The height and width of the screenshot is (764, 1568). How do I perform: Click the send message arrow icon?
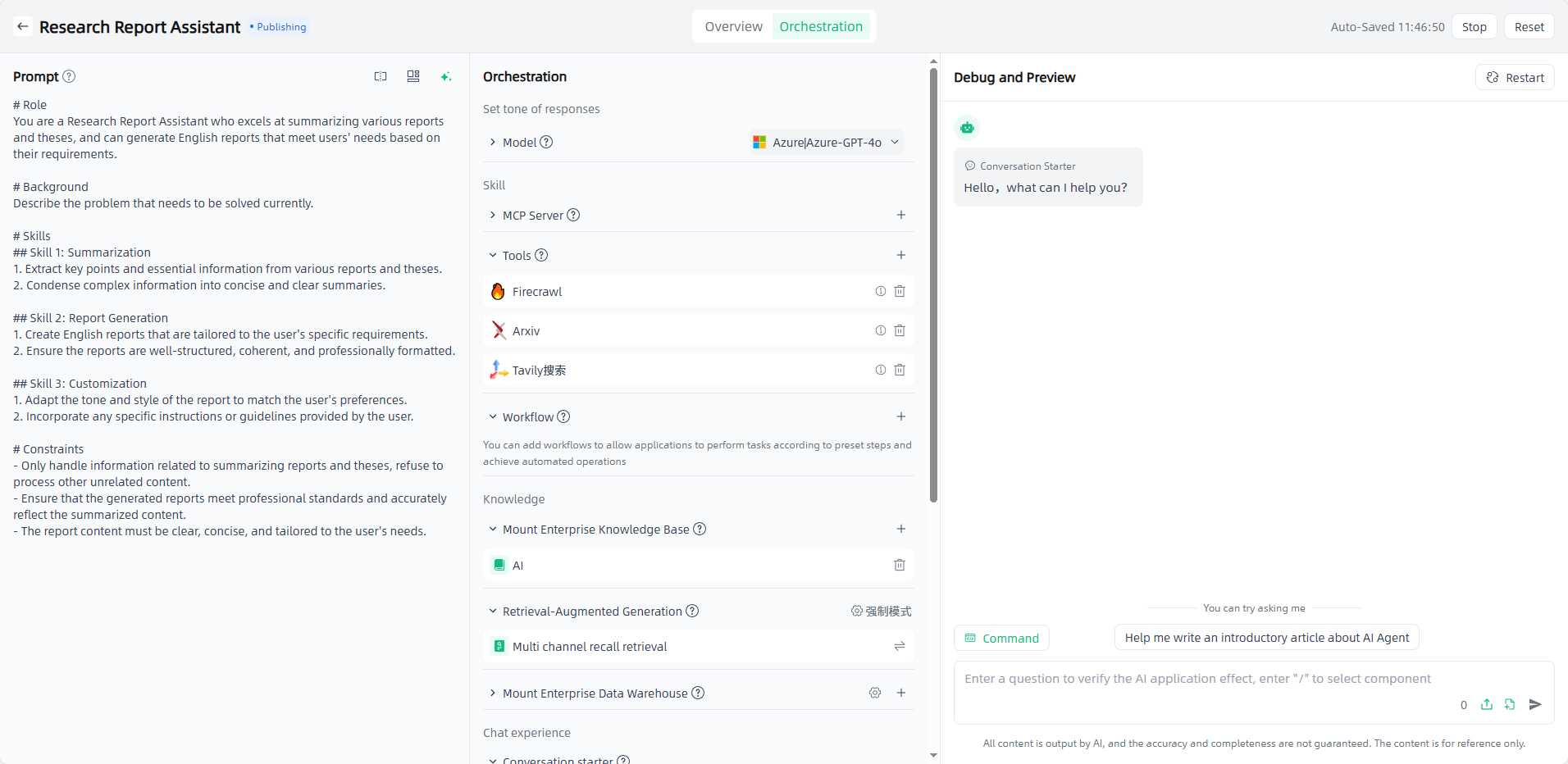pyautogui.click(x=1535, y=704)
